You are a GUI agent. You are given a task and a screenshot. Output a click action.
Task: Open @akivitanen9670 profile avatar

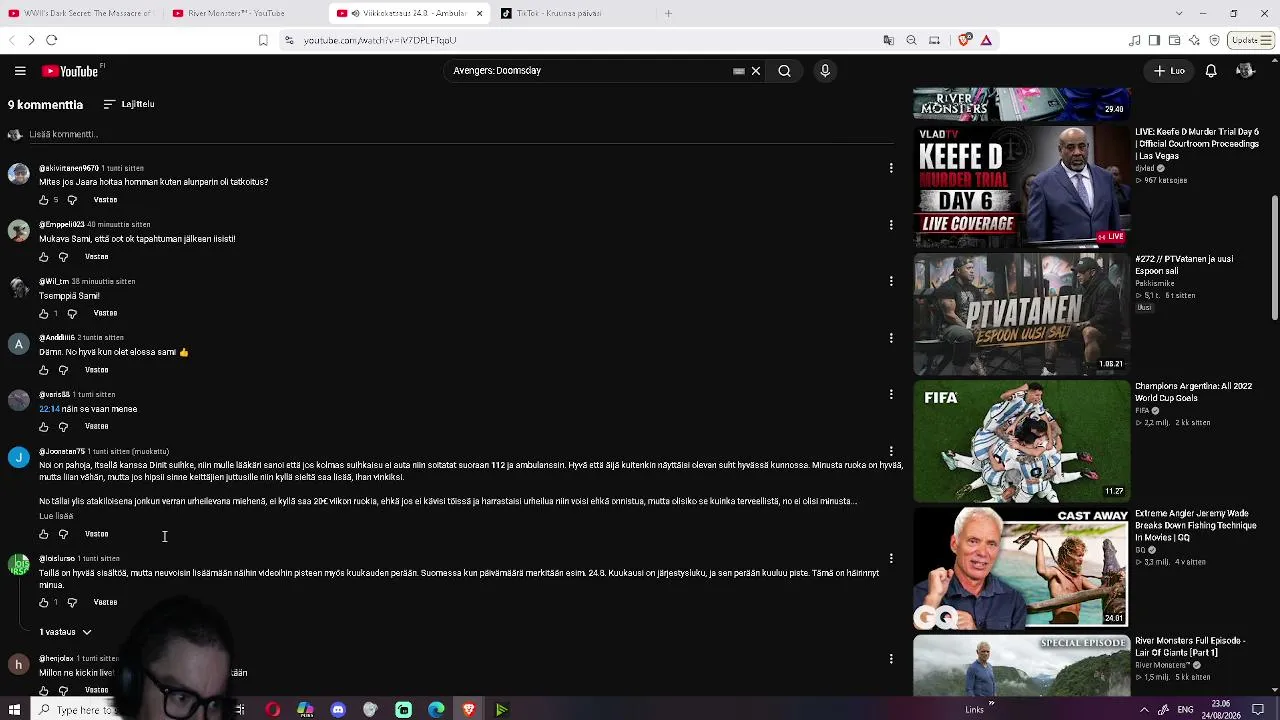pos(19,174)
